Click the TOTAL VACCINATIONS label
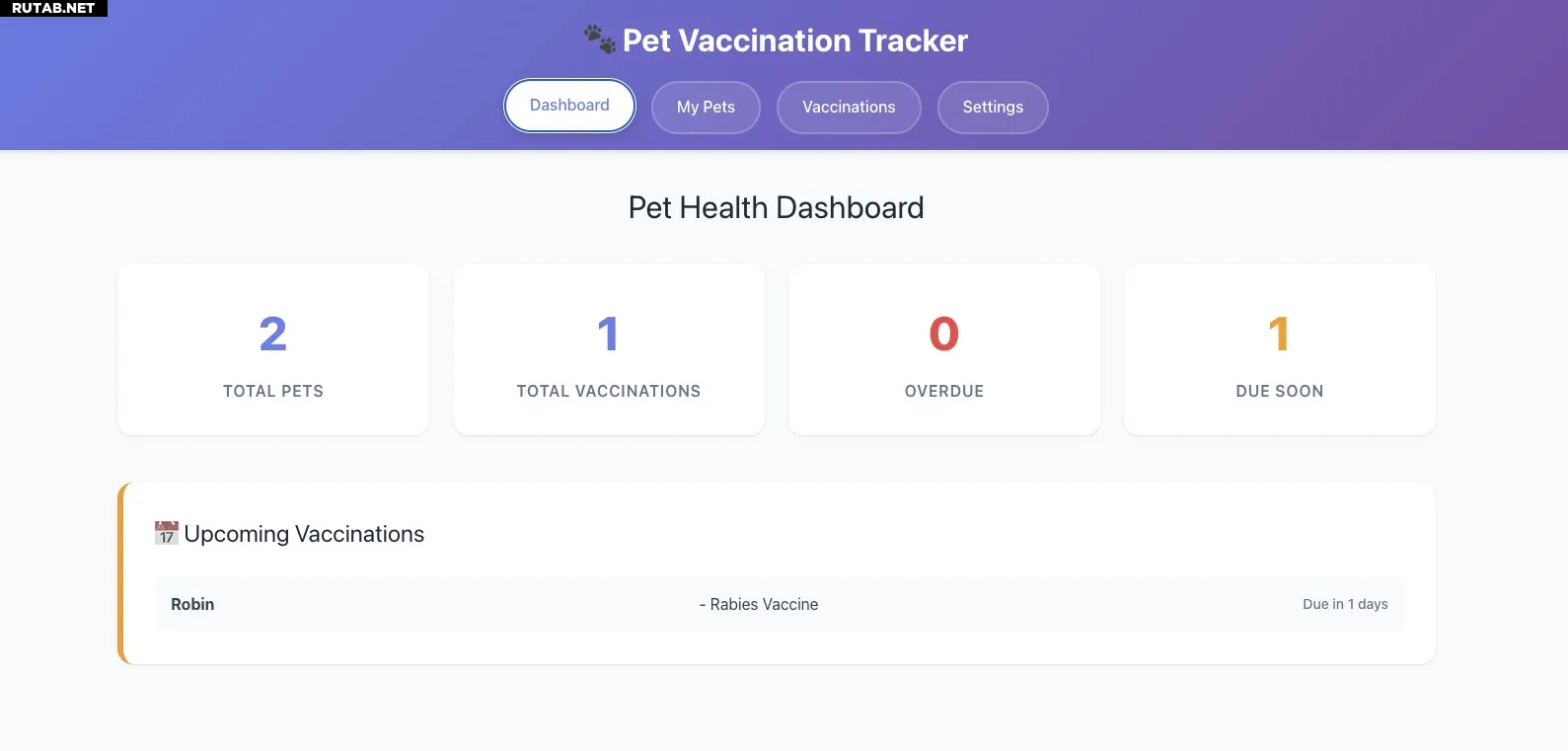This screenshot has width=1568, height=751. [609, 391]
